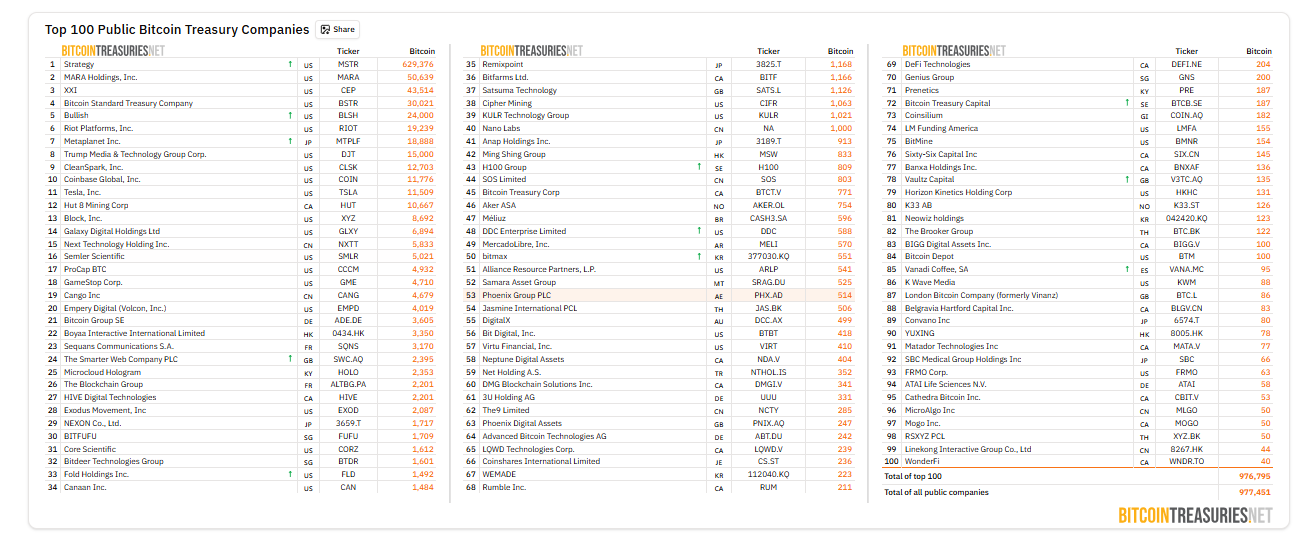The image size is (1315, 535).
Task: Select the highlighted Phoenix Group PLC row
Action: point(659,295)
